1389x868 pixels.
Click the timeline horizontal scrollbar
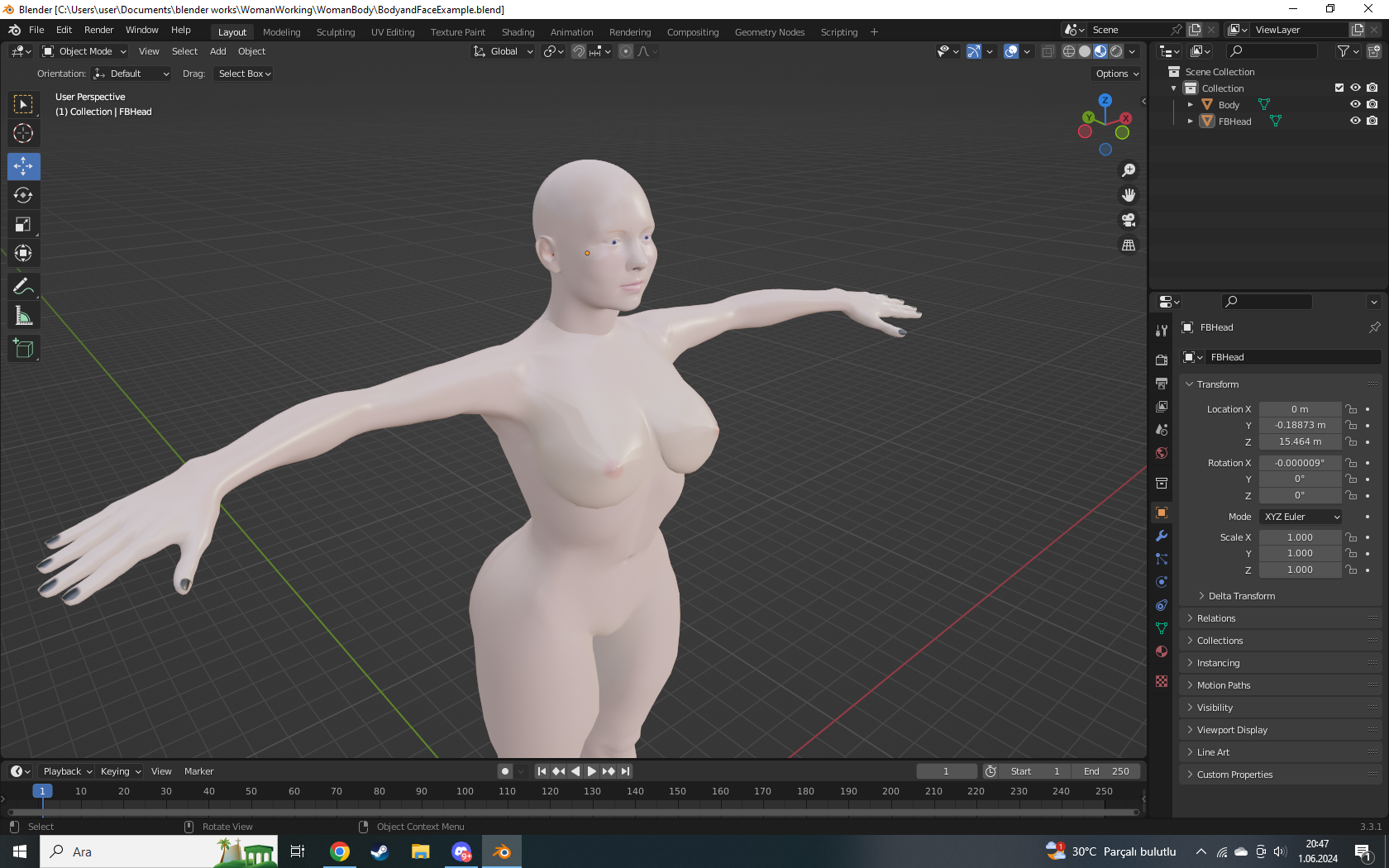tap(572, 813)
